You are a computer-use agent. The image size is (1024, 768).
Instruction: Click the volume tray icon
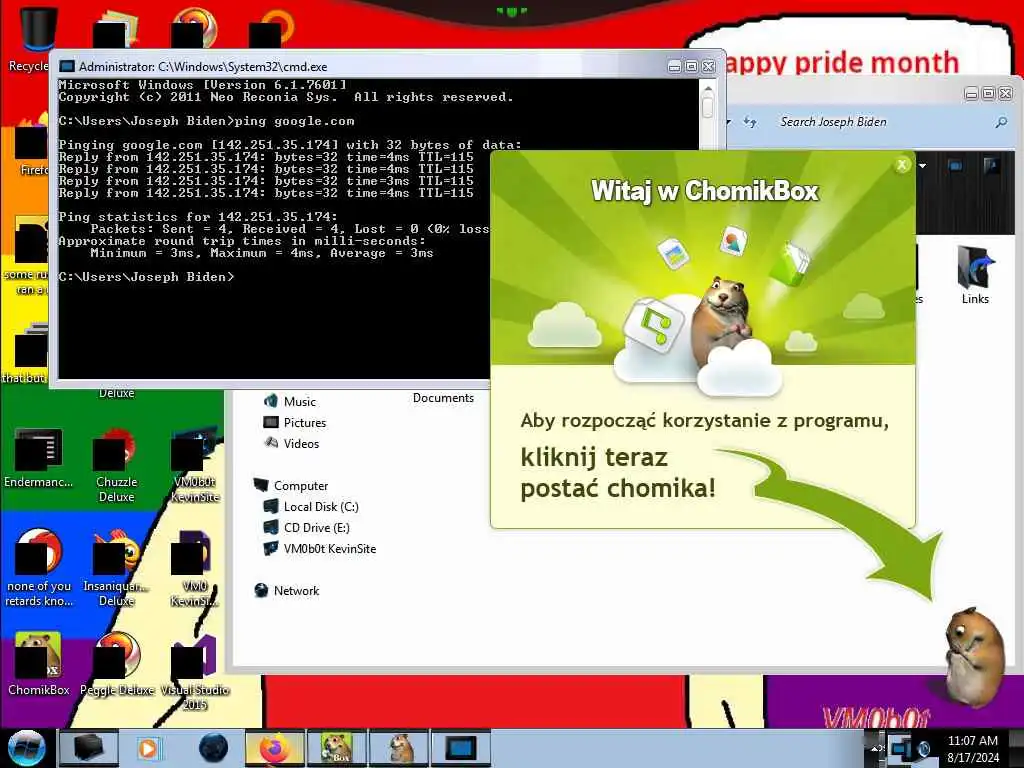(925, 749)
